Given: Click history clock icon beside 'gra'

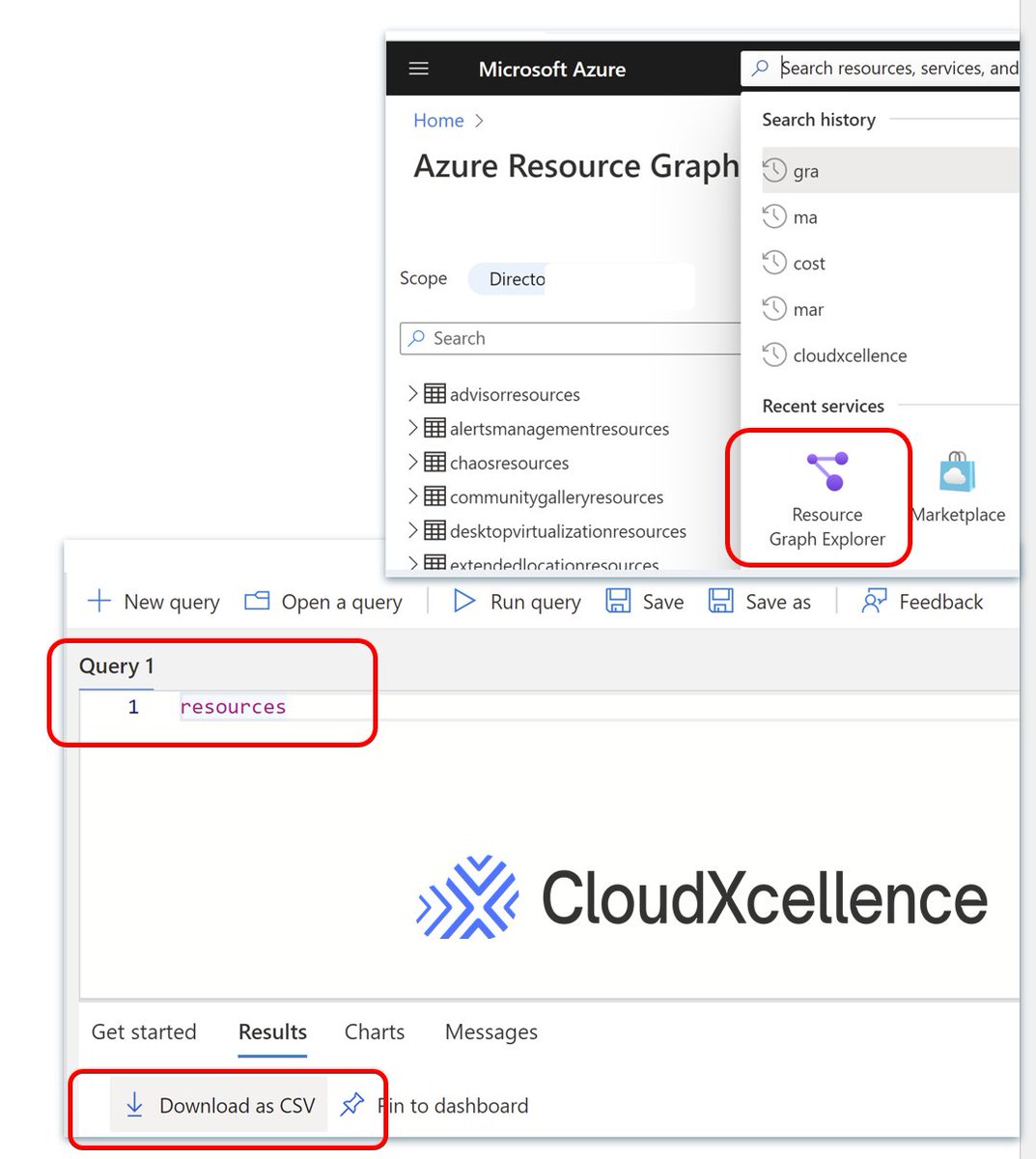Looking at the screenshot, I should [774, 171].
